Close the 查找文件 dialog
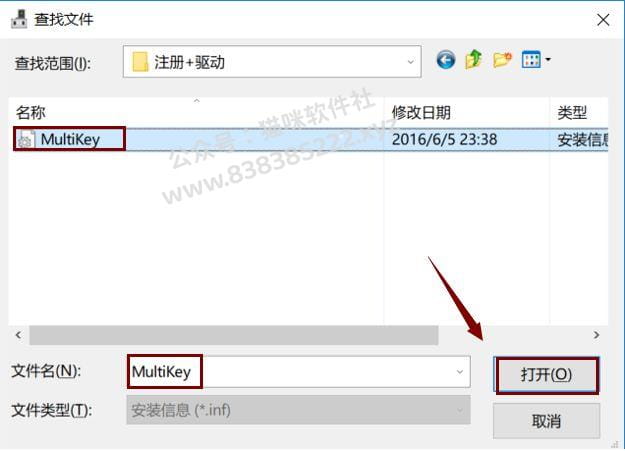 [603, 19]
